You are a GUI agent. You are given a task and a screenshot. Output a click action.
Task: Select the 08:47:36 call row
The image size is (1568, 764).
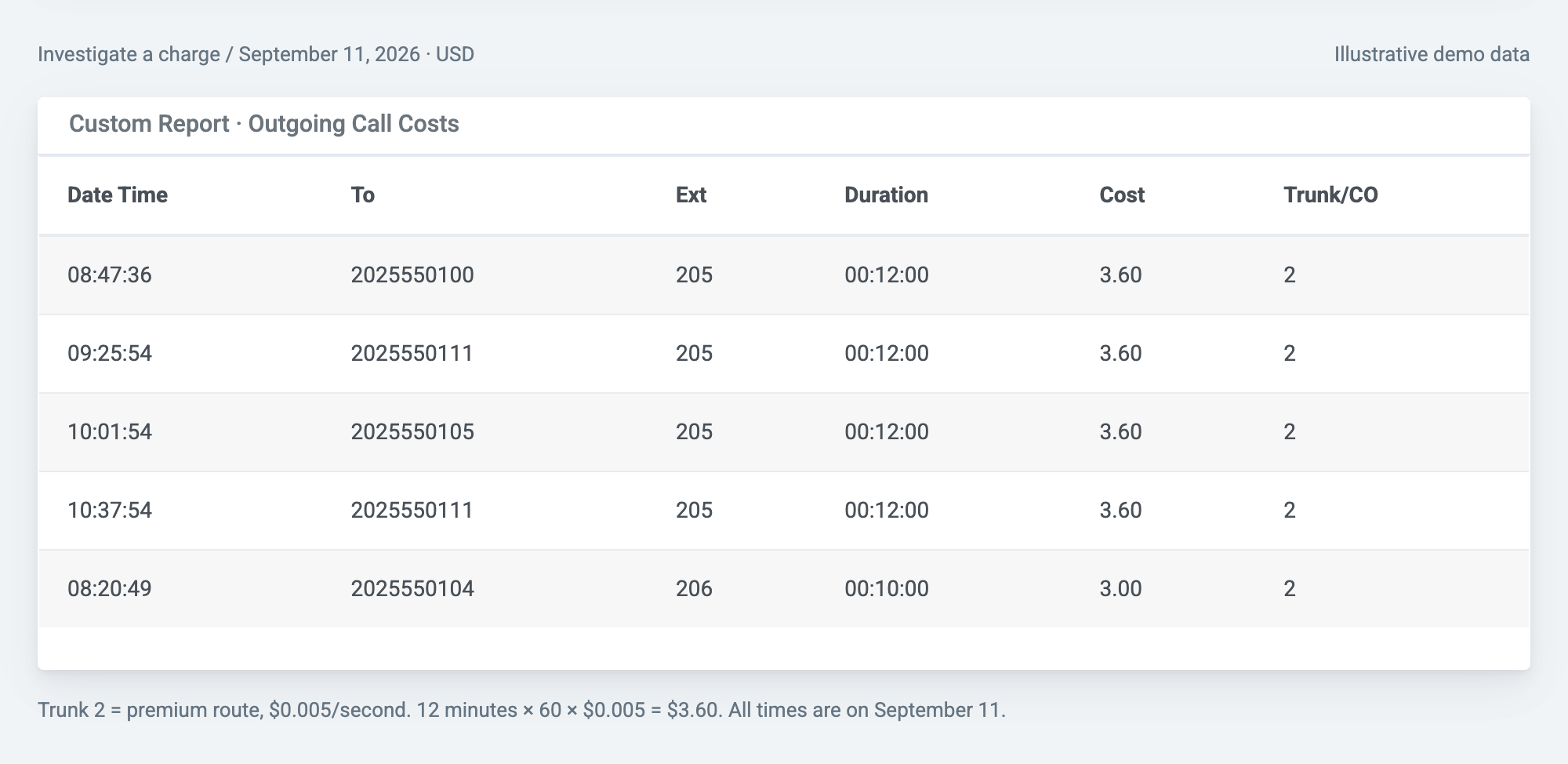[x=784, y=275]
